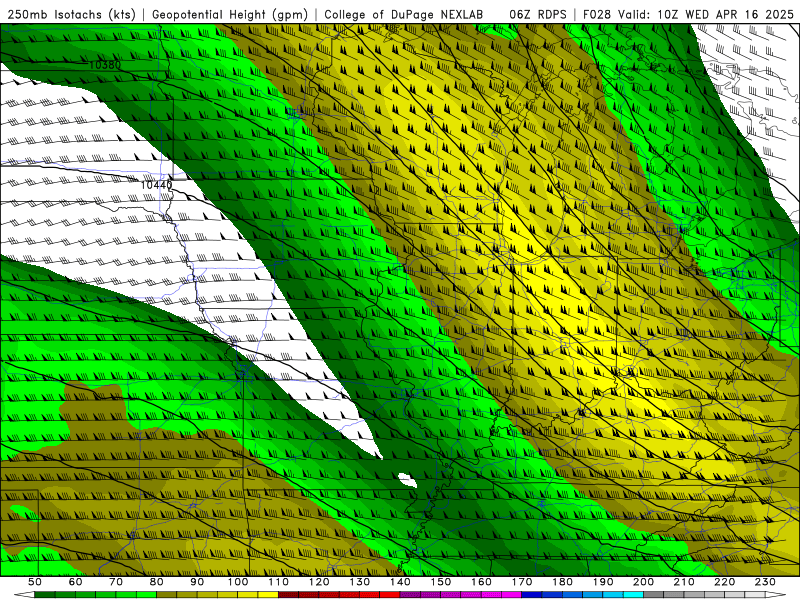The width and height of the screenshot is (800, 600).
Task: Click the 70 kt tick label on color scale
Action: point(116,582)
